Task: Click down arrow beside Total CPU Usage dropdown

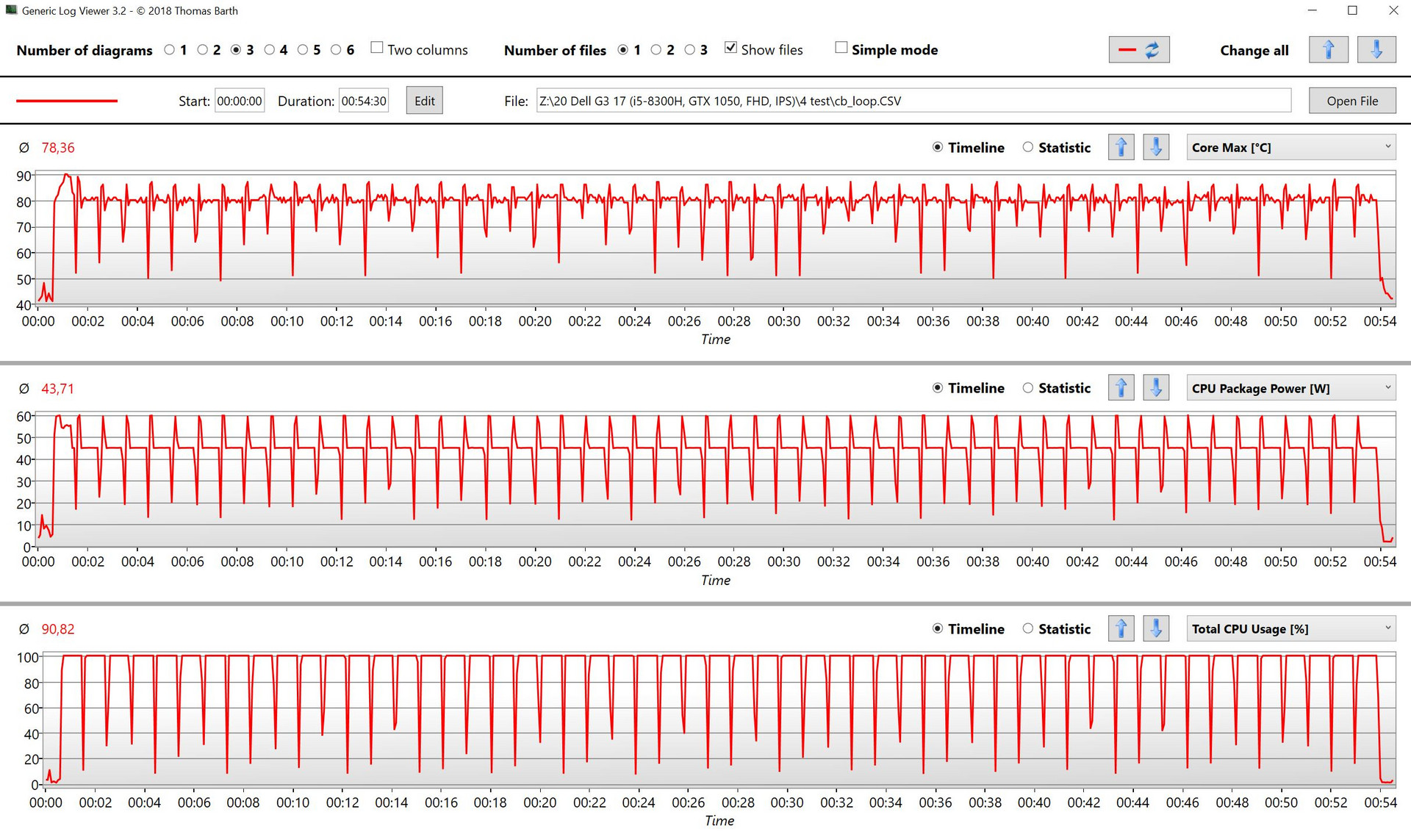Action: coord(1155,629)
